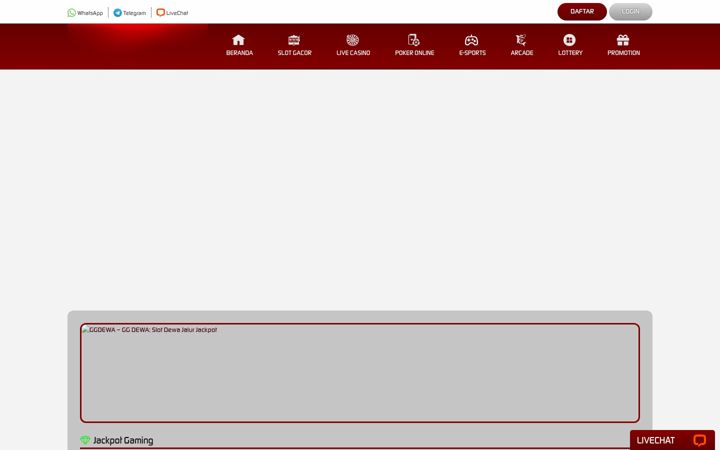Click the Telegram paper plane icon
This screenshot has width=720, height=450.
click(x=118, y=13)
